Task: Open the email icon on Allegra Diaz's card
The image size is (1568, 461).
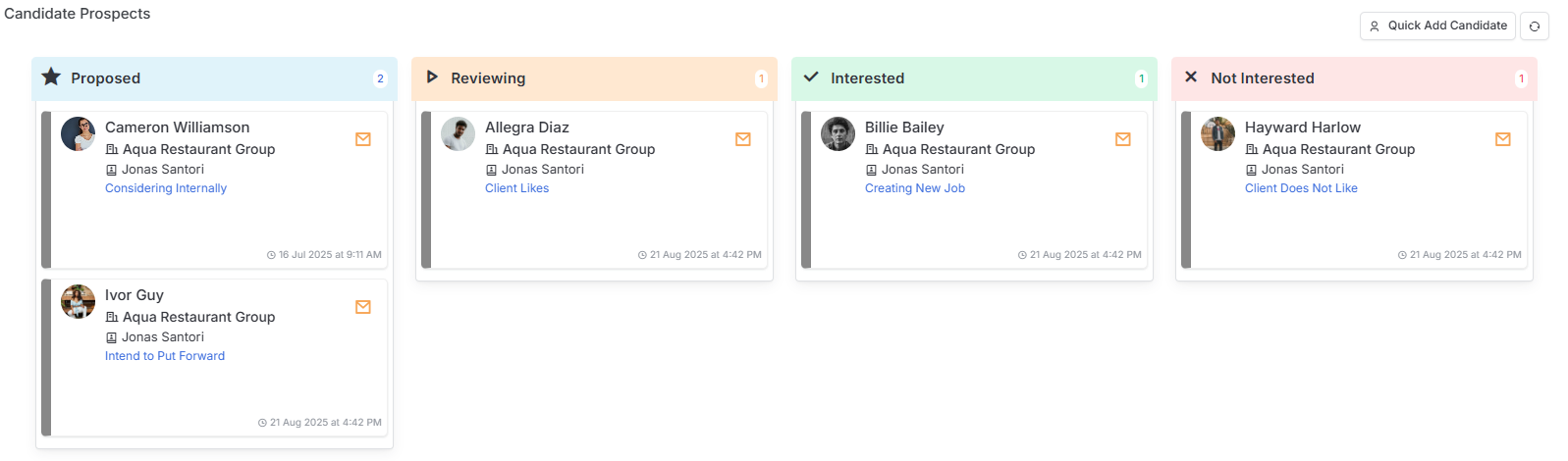Action: point(743,139)
